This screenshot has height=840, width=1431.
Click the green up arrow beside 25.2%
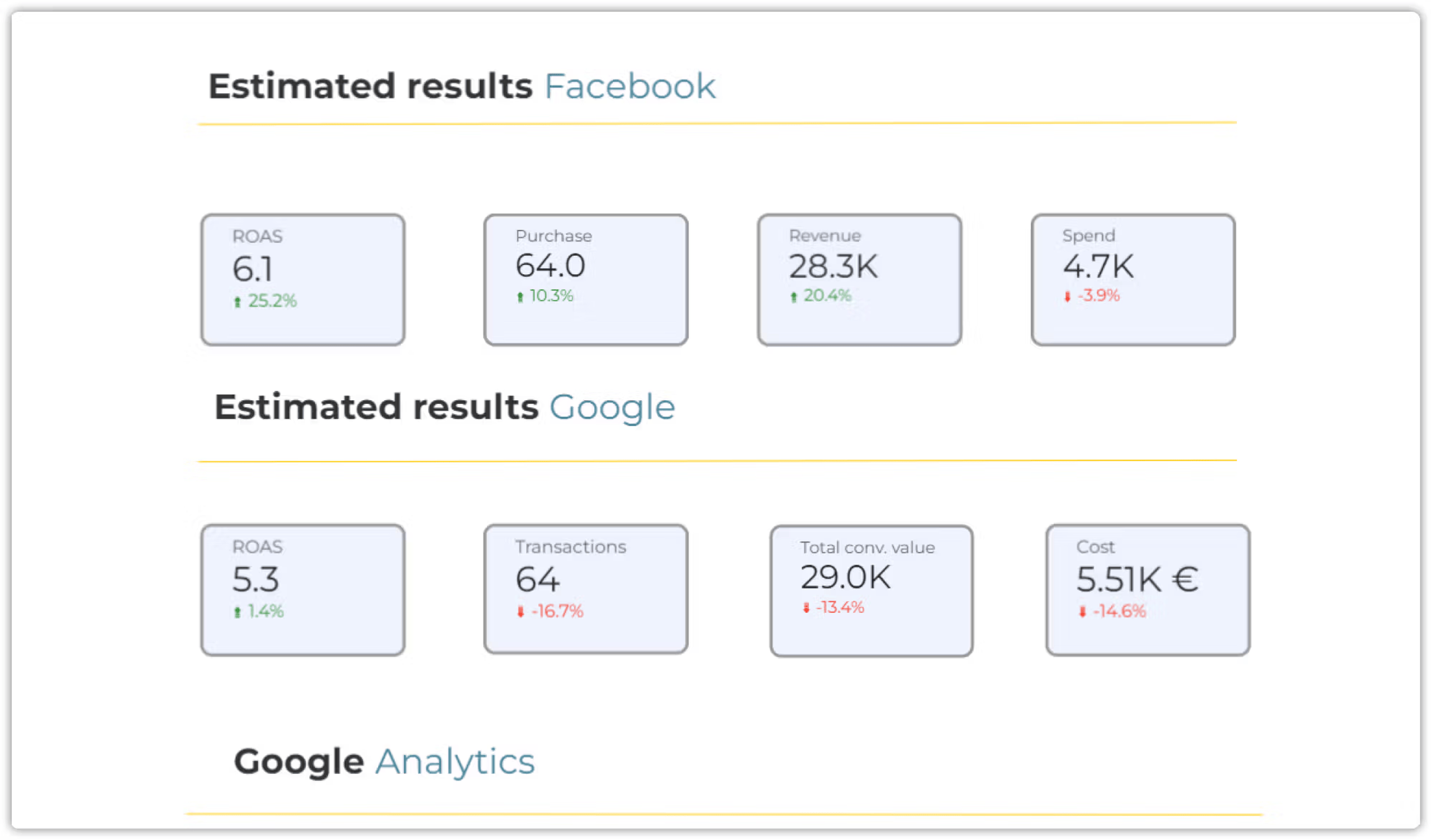238,302
